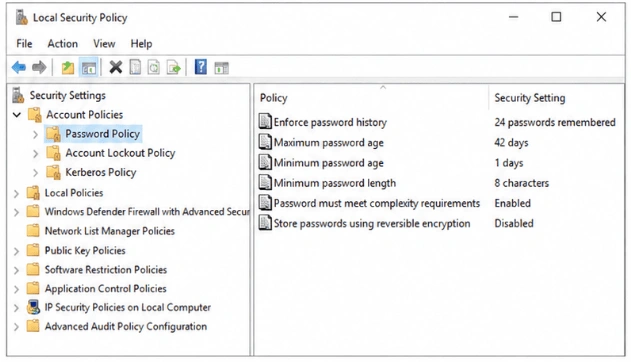Expand Advanced Audit Policy Configuration chevron
Image resolution: width=631 pixels, height=362 pixels.
[16, 327]
